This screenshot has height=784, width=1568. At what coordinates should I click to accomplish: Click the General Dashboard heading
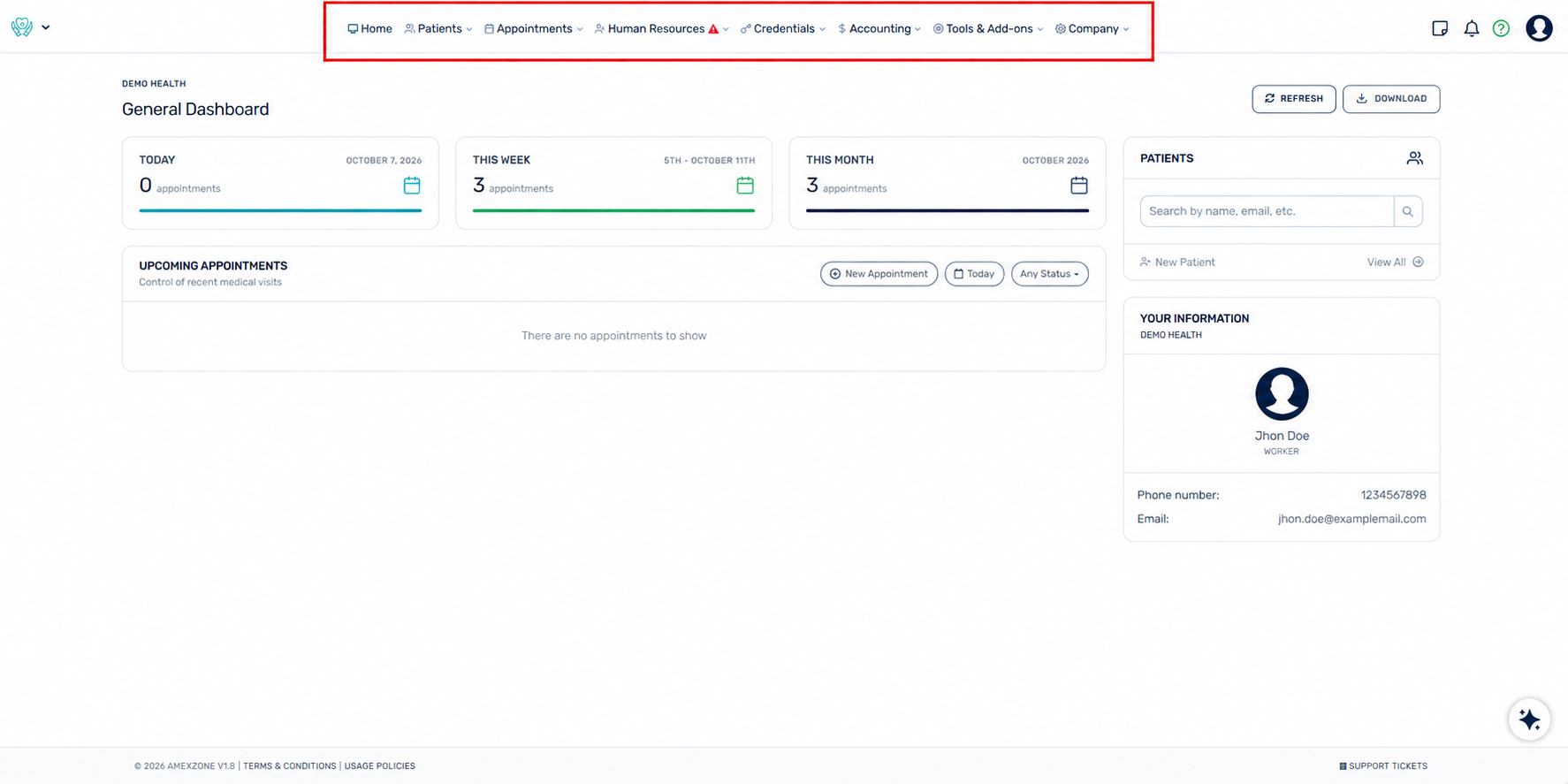coord(195,110)
